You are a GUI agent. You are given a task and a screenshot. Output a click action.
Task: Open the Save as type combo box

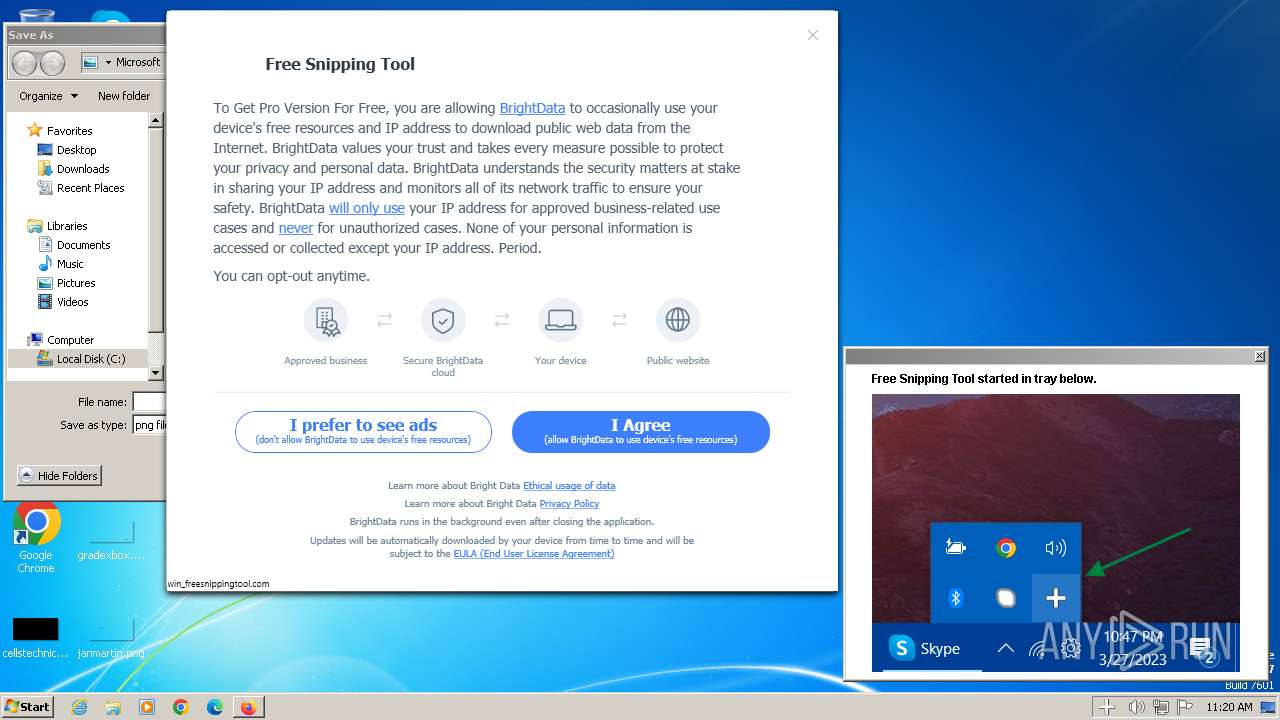(148, 425)
